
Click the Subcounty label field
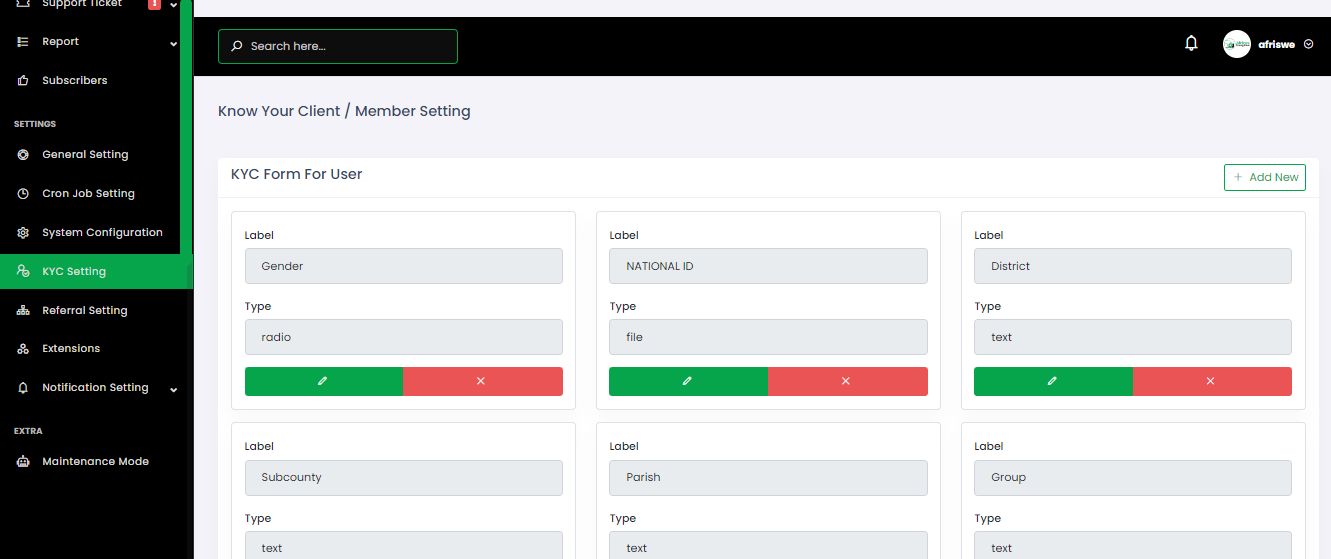404,477
